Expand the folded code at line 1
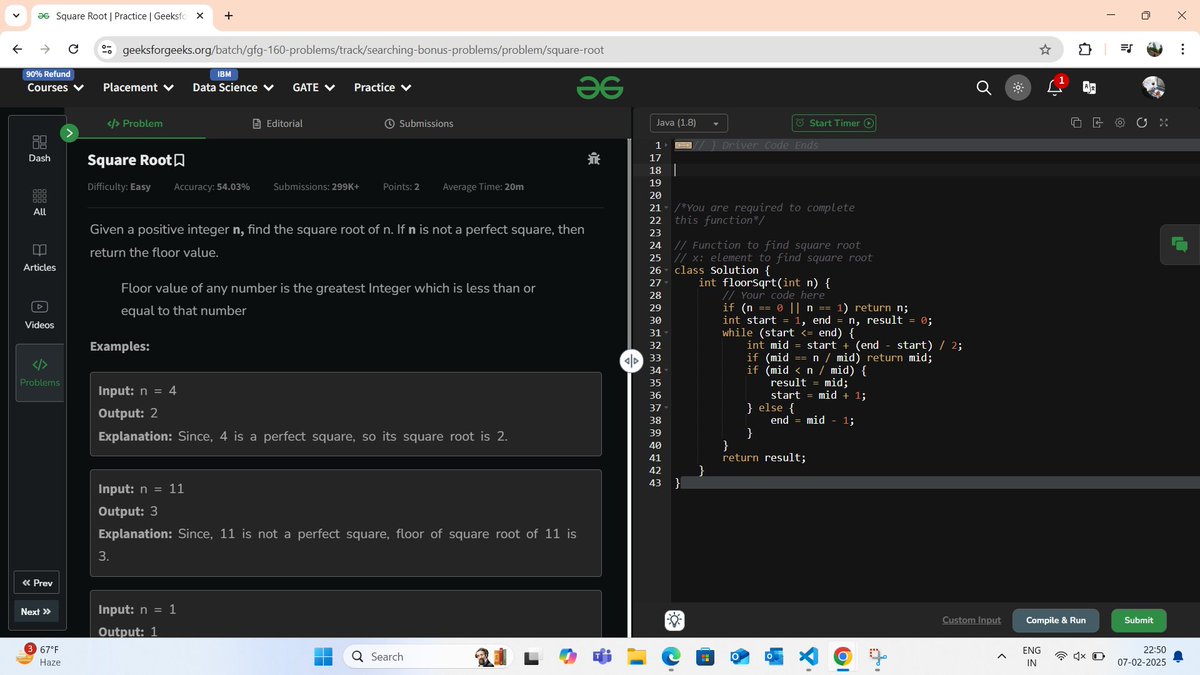 (667, 146)
